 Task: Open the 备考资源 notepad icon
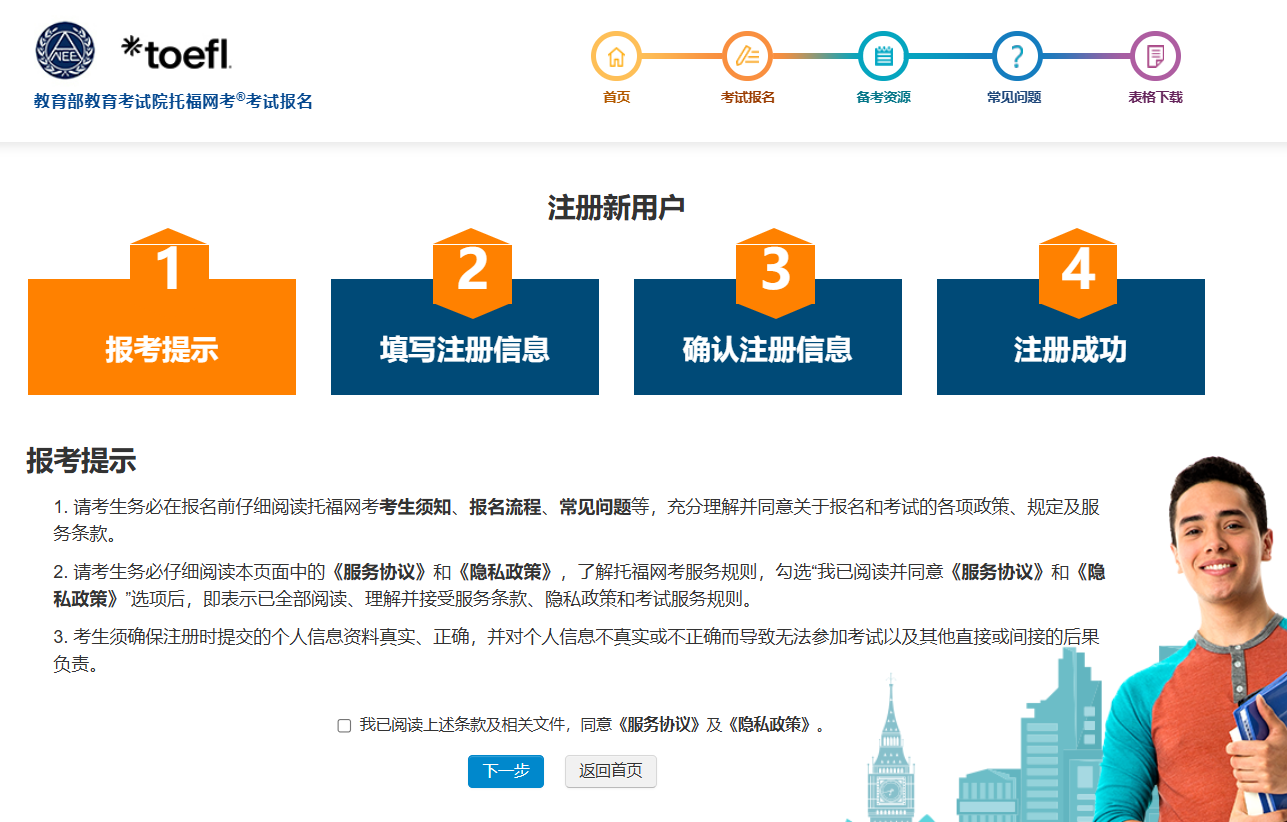coord(883,56)
